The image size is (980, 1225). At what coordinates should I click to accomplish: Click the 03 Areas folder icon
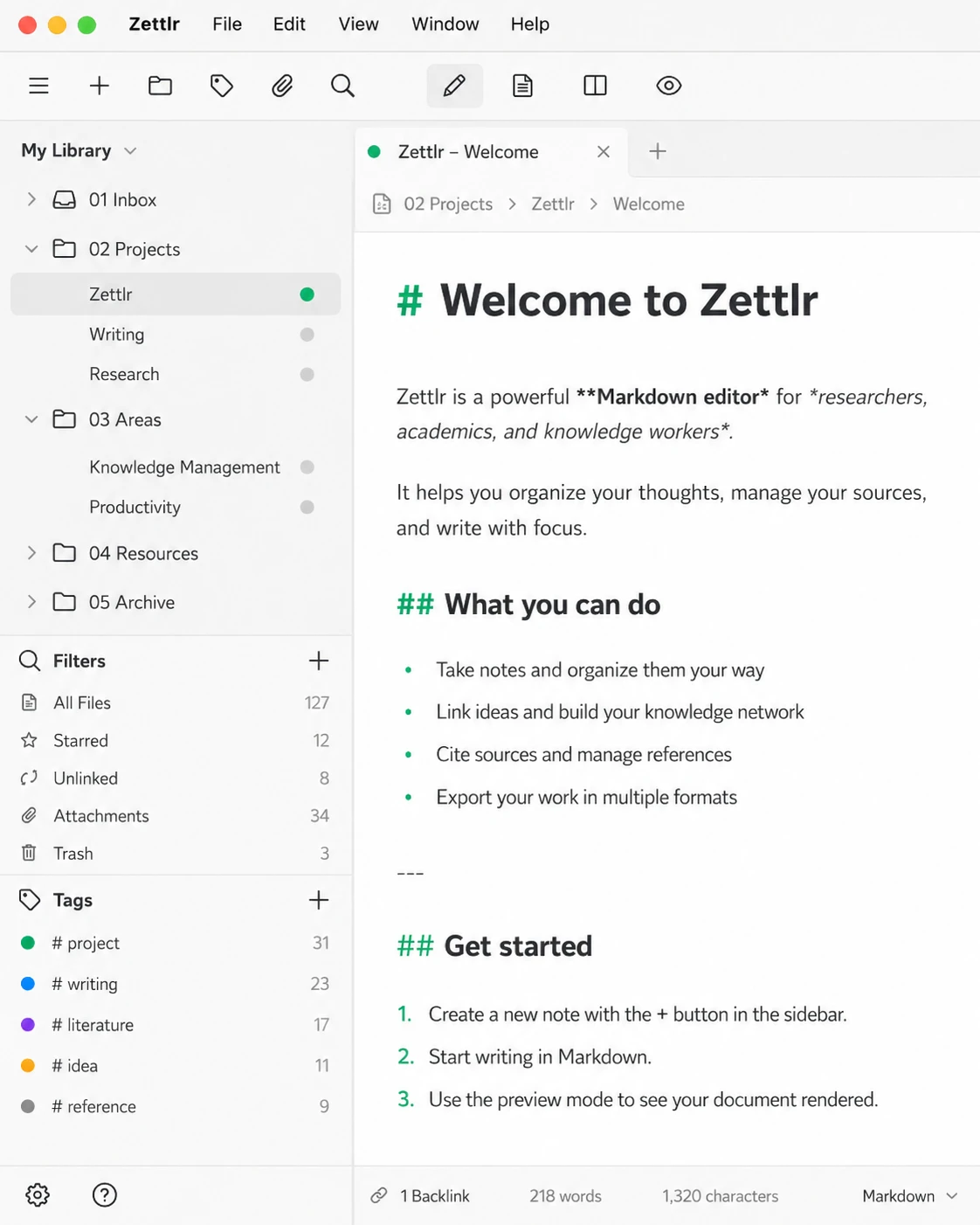[65, 419]
